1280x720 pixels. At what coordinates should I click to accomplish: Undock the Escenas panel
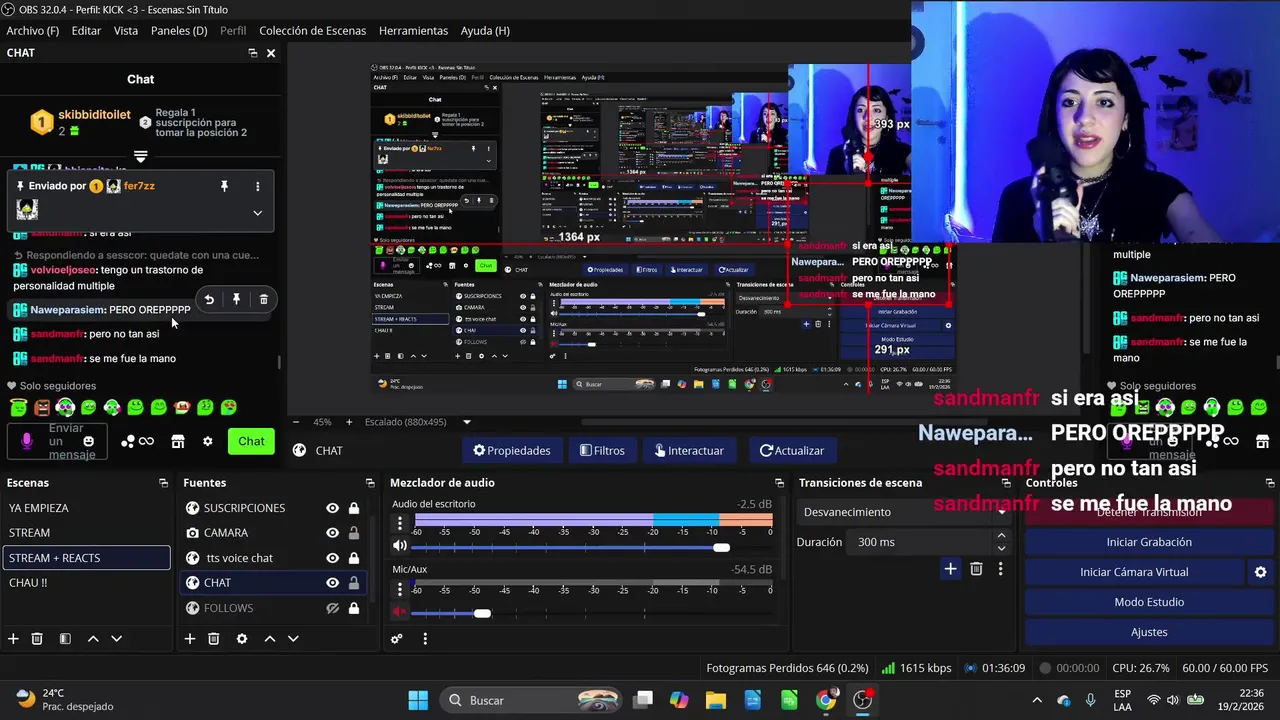point(163,483)
